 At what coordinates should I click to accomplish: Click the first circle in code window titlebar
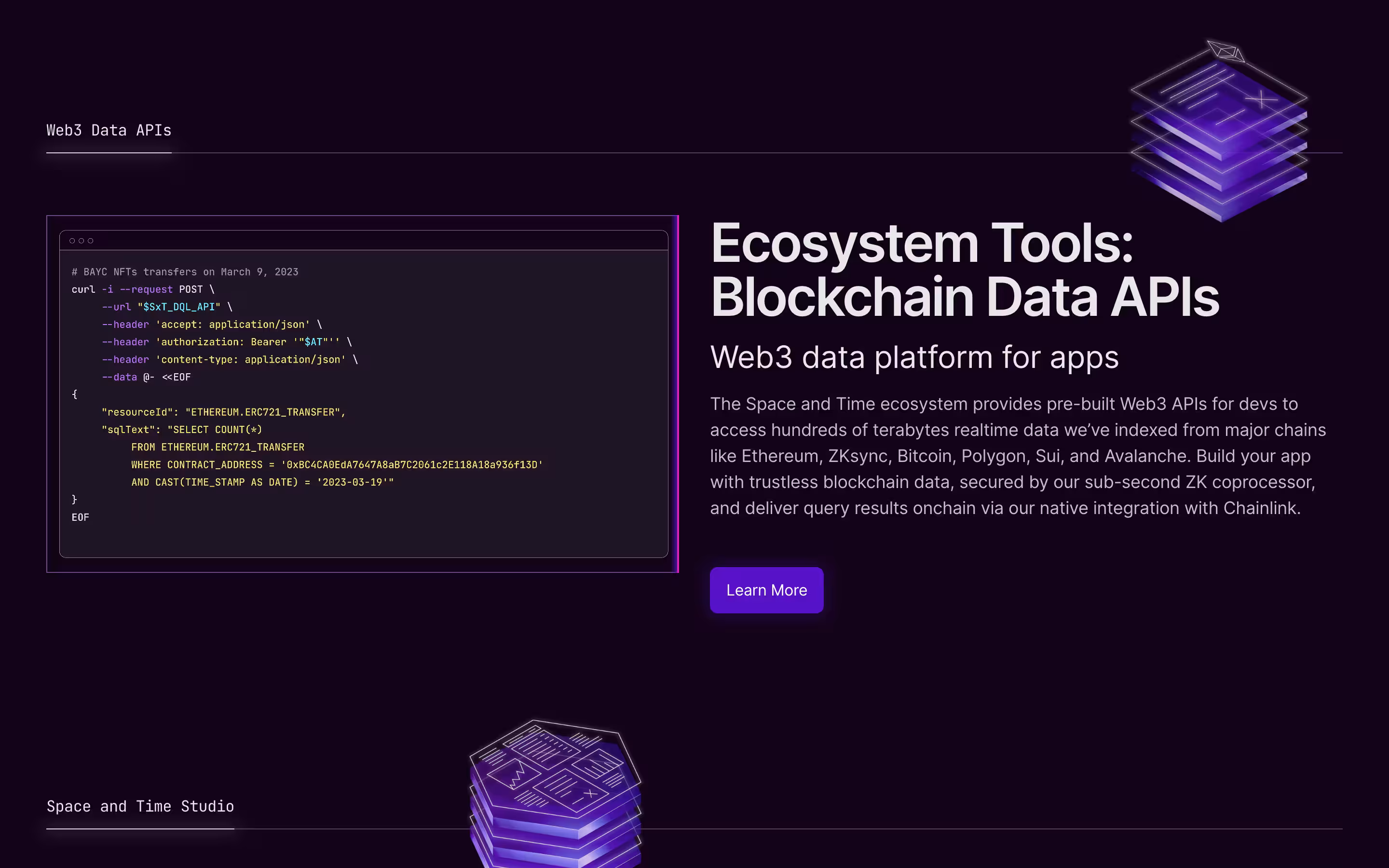(x=72, y=241)
